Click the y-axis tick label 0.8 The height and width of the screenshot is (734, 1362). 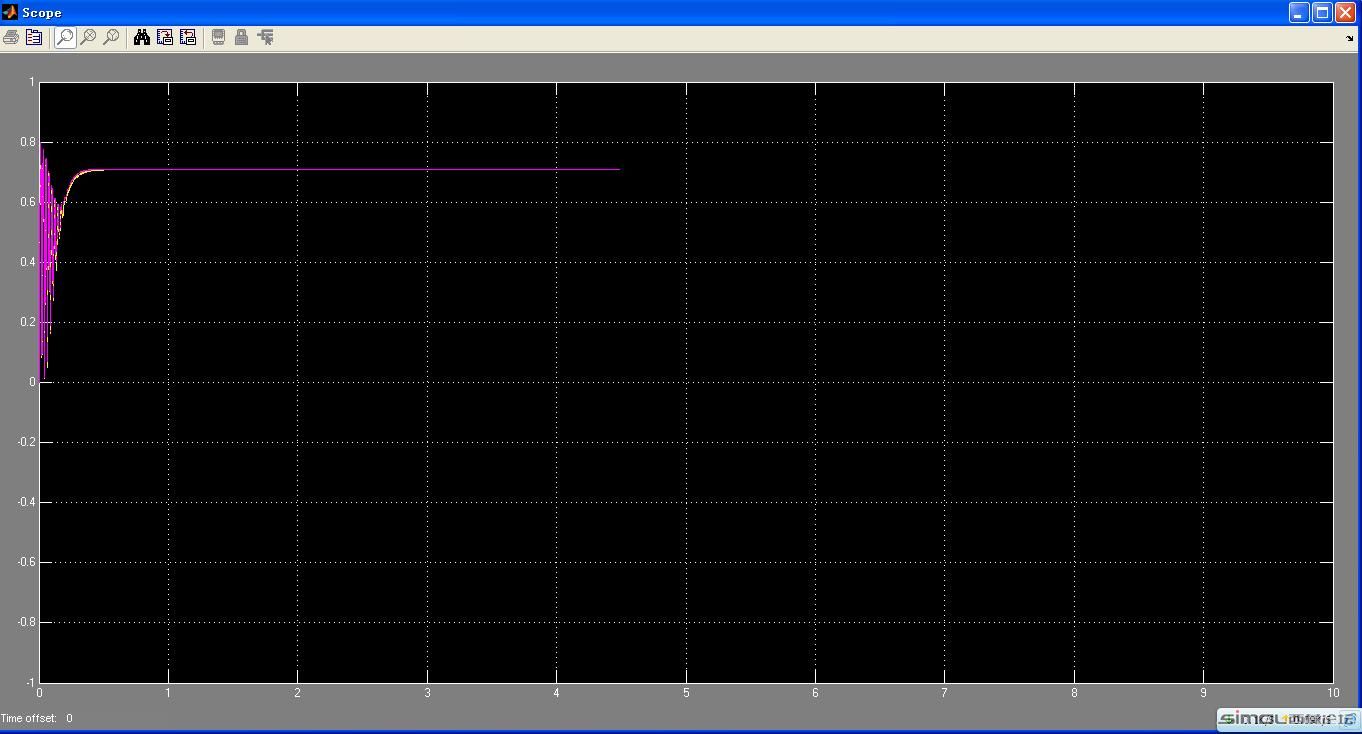(28, 142)
